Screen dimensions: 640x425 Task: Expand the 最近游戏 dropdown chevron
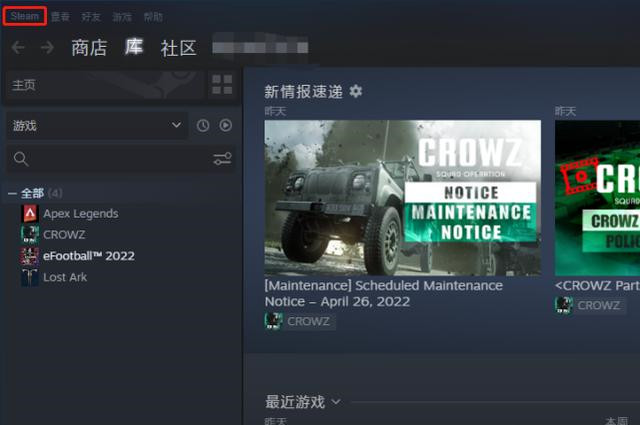[336, 402]
